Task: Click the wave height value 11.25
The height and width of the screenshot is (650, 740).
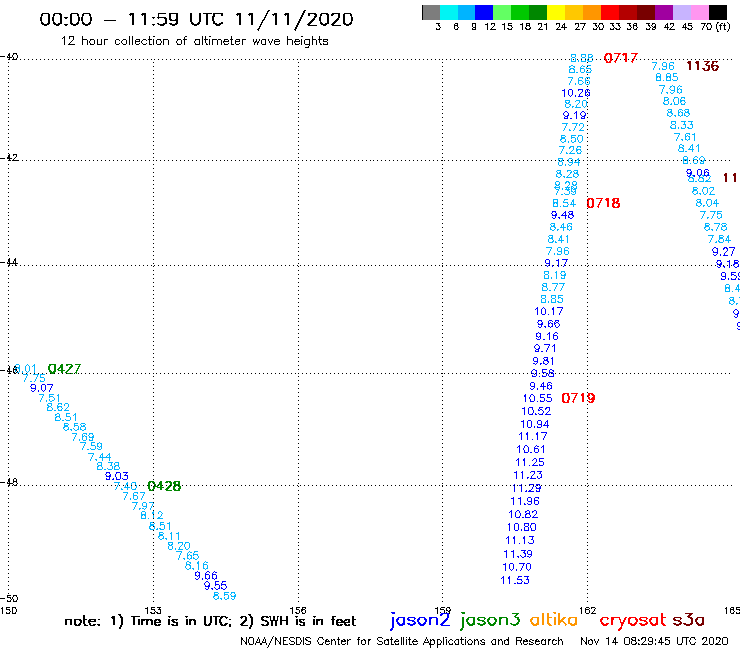Action: [530, 463]
